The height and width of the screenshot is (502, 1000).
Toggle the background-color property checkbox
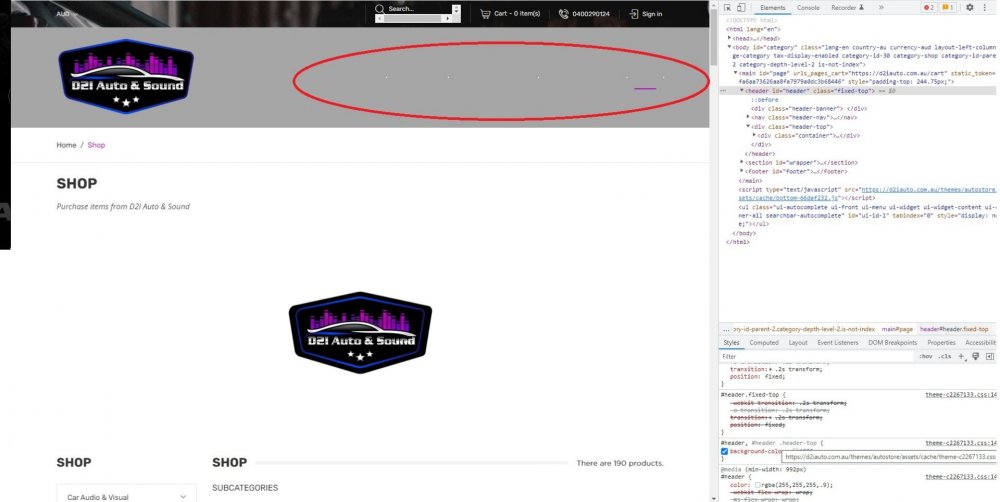tap(724, 452)
